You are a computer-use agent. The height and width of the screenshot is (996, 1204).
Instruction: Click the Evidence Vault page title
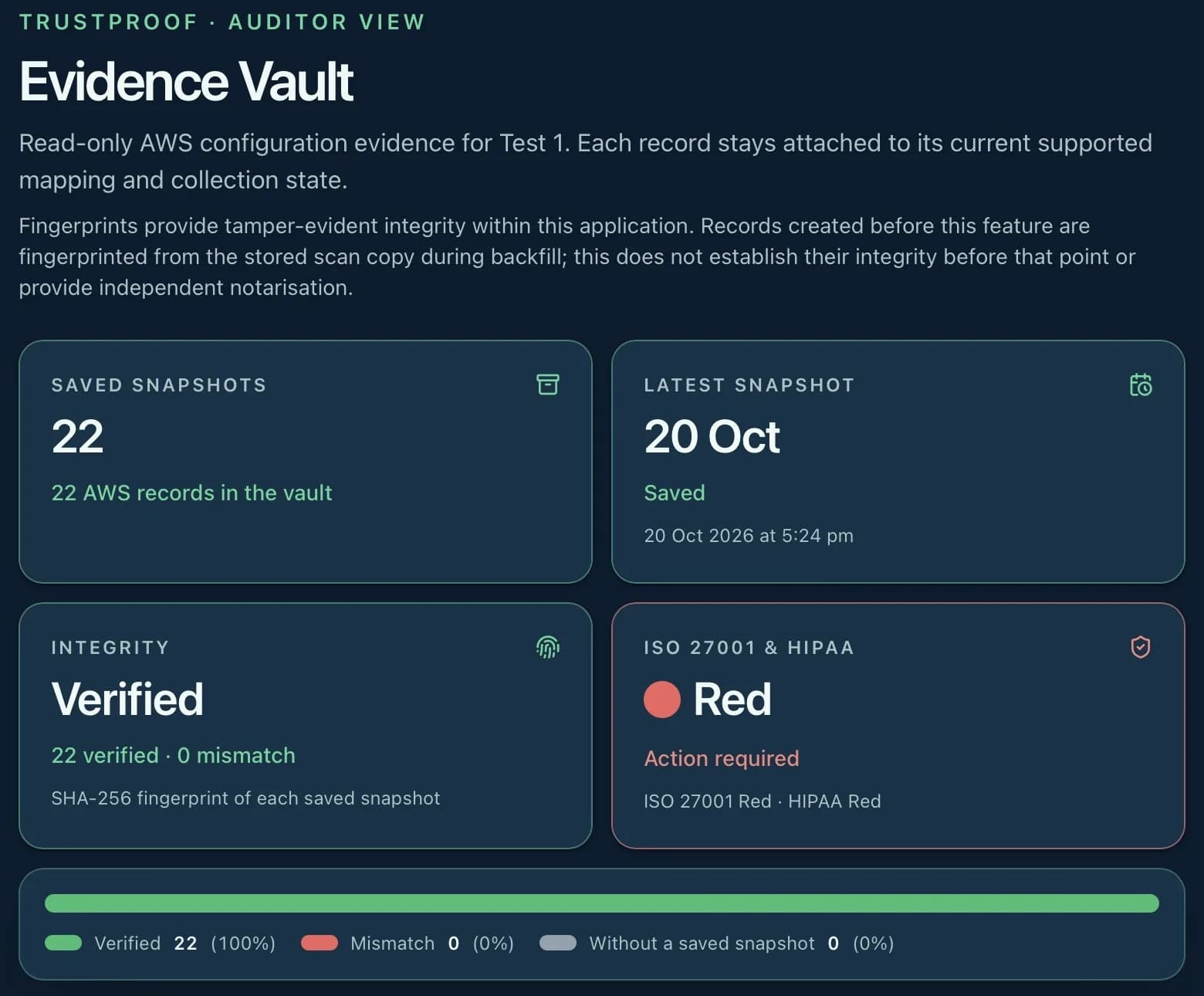coord(186,81)
